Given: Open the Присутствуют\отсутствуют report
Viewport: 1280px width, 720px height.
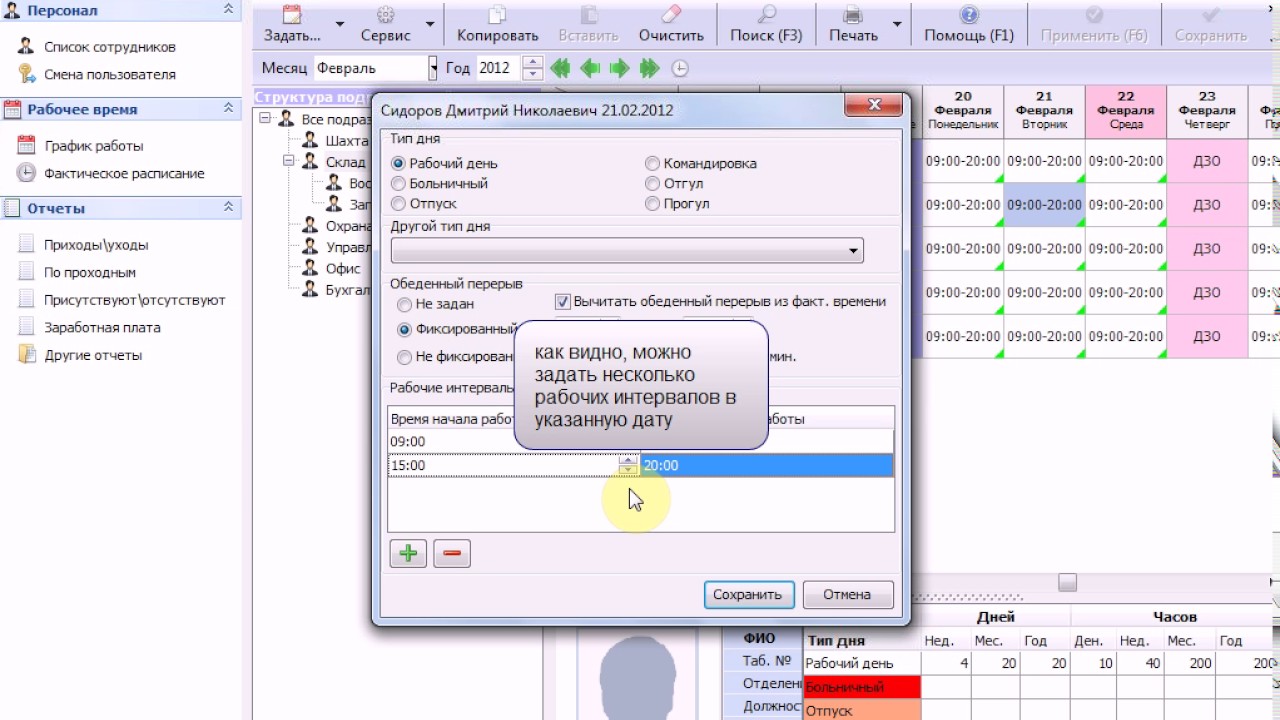Looking at the screenshot, I should tap(134, 300).
